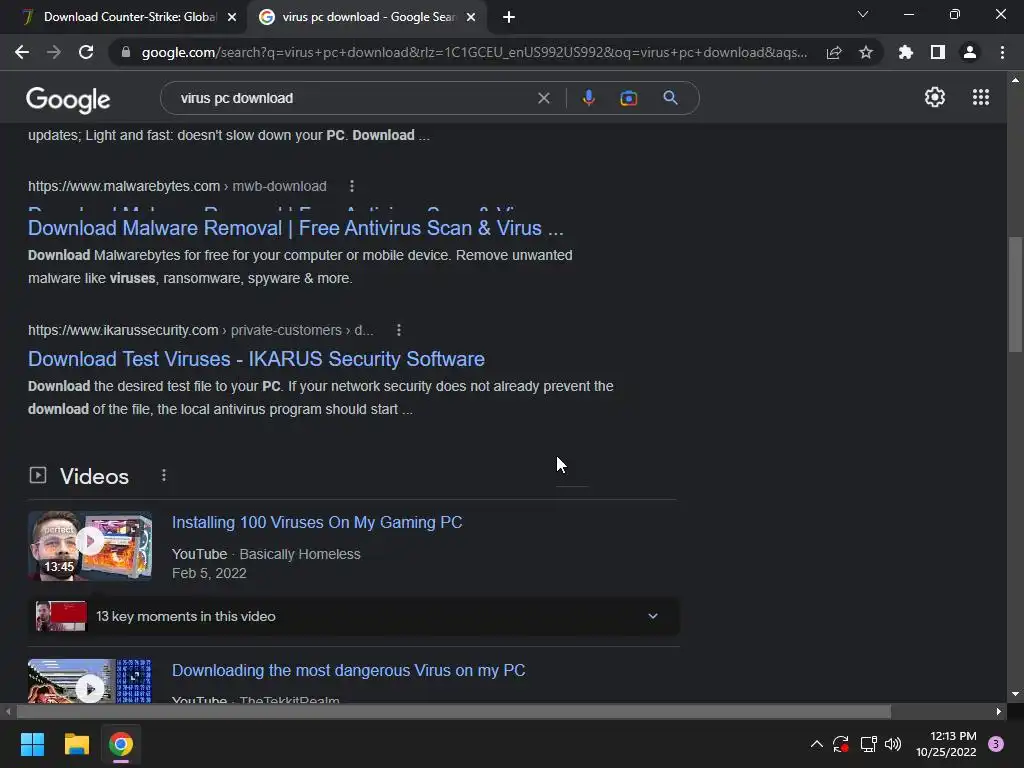Viewport: 1024px width, 768px height.
Task: Open tab search dropdown arrow
Action: (x=863, y=14)
